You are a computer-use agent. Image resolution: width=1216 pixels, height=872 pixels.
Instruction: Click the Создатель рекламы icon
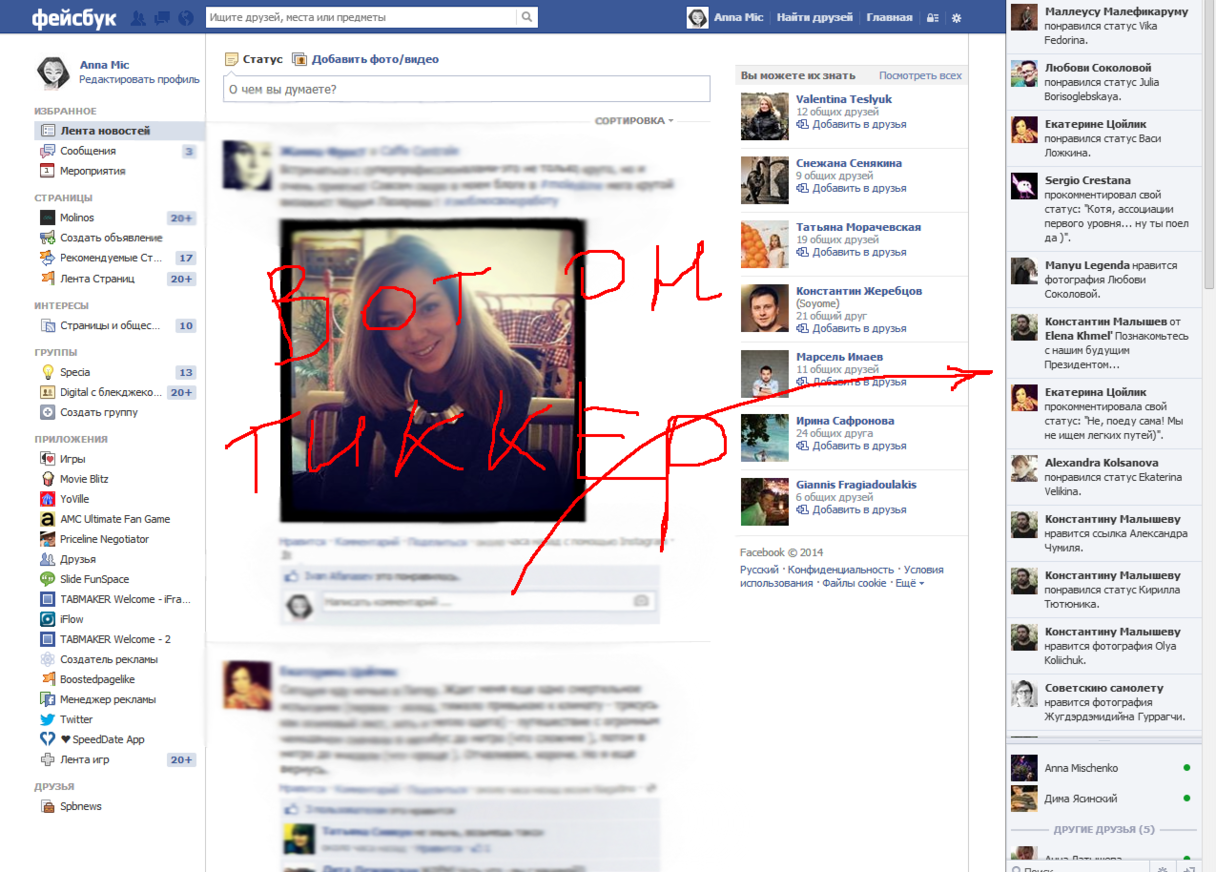click(x=47, y=659)
